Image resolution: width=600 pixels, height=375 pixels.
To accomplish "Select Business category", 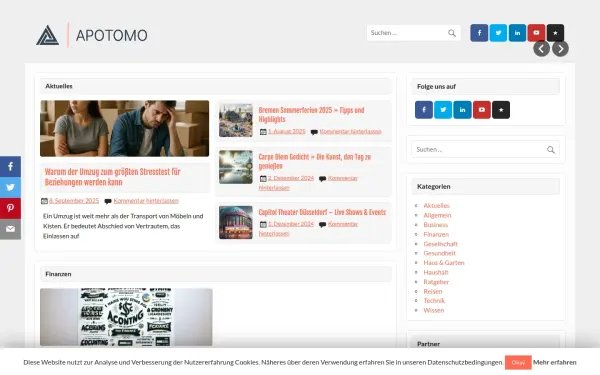I will pyautogui.click(x=435, y=225).
